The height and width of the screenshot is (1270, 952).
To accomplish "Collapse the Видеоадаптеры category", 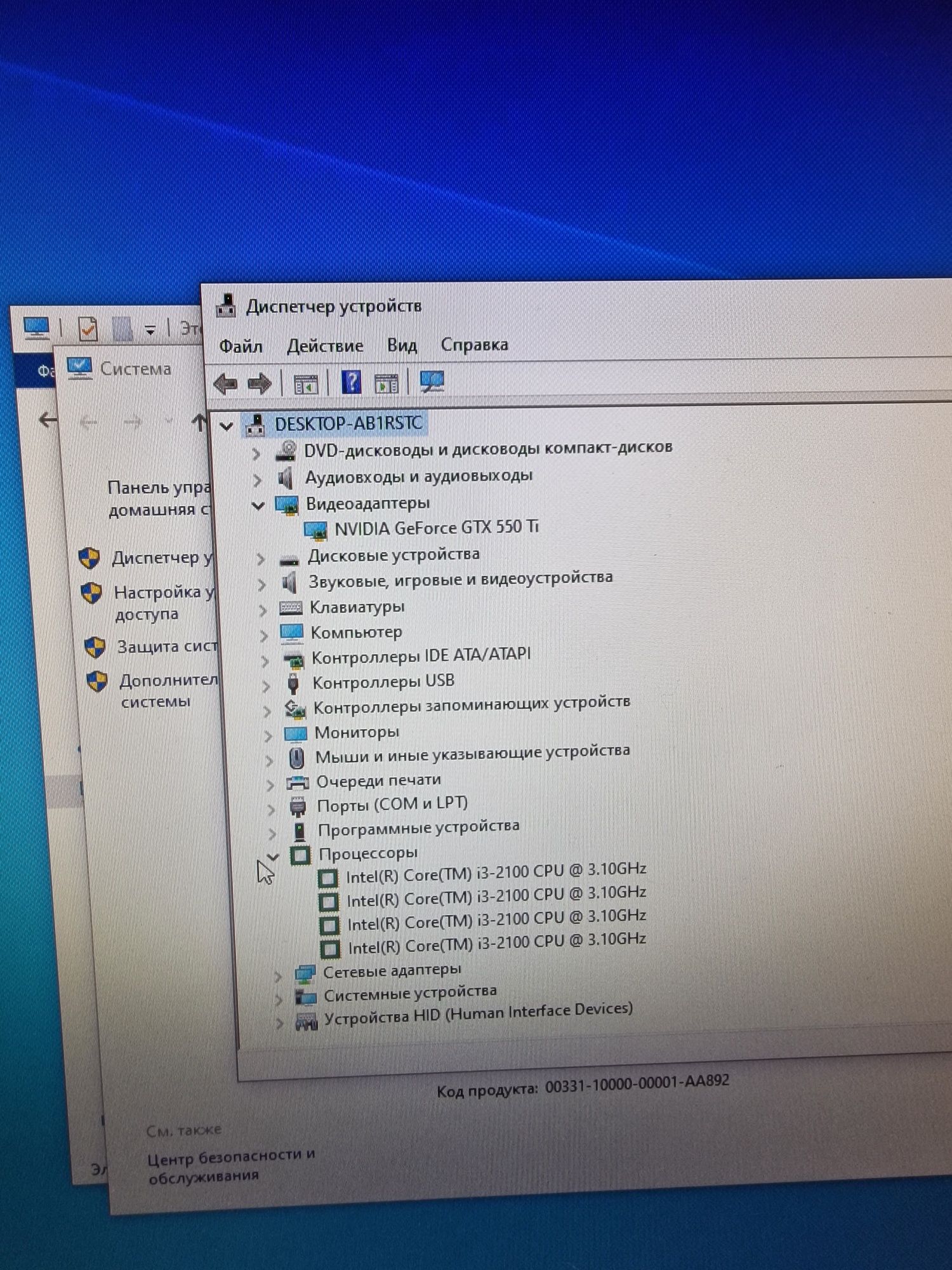I will tap(258, 506).
